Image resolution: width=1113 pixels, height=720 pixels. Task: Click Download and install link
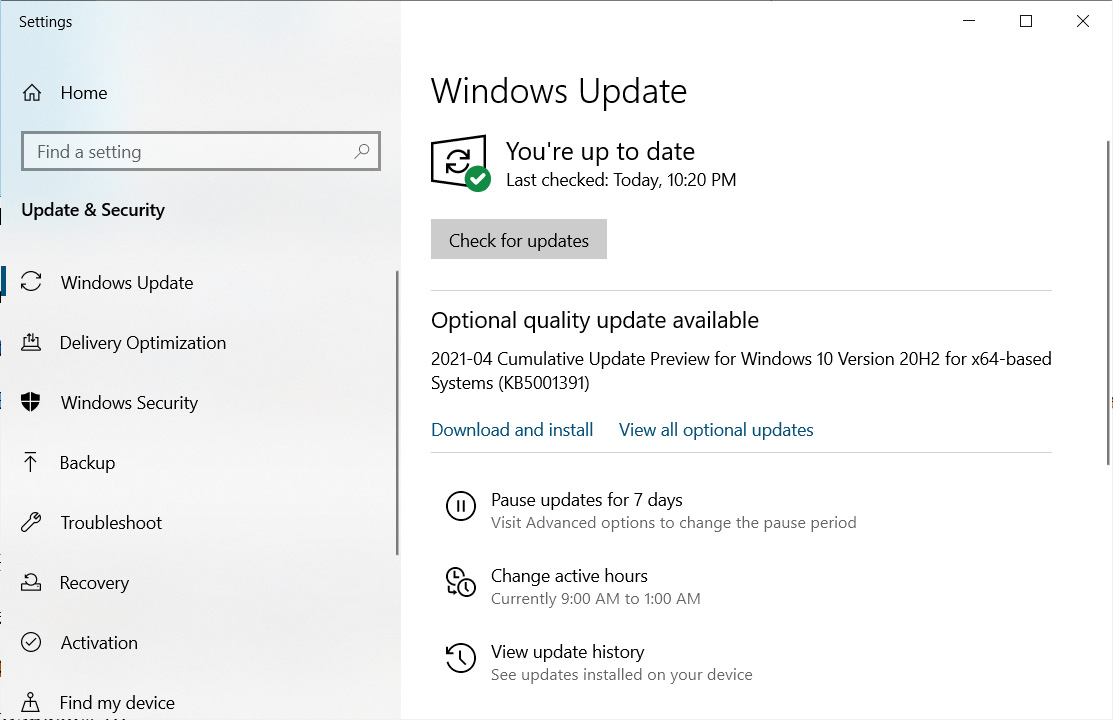(x=512, y=430)
